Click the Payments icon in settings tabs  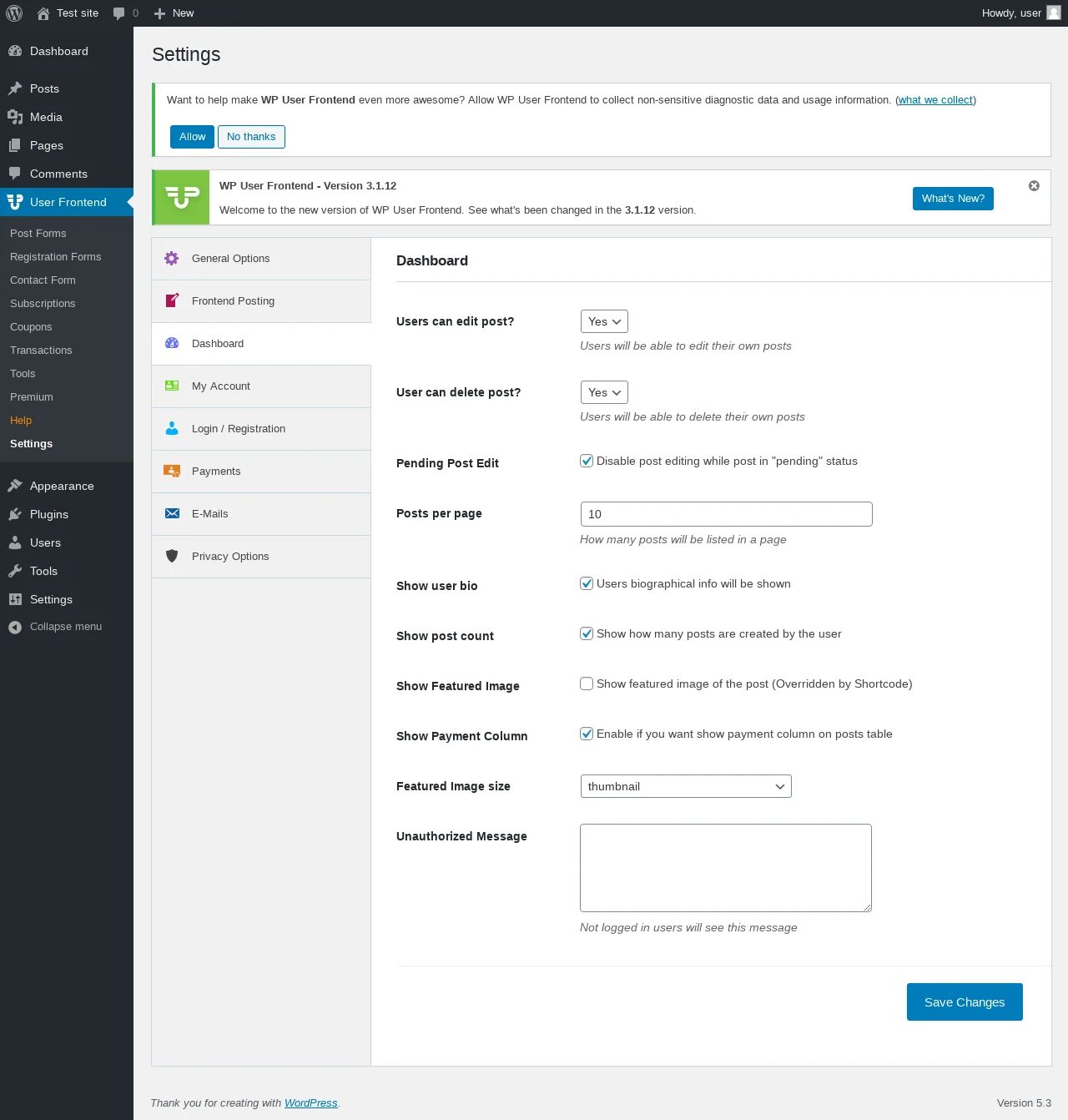172,471
